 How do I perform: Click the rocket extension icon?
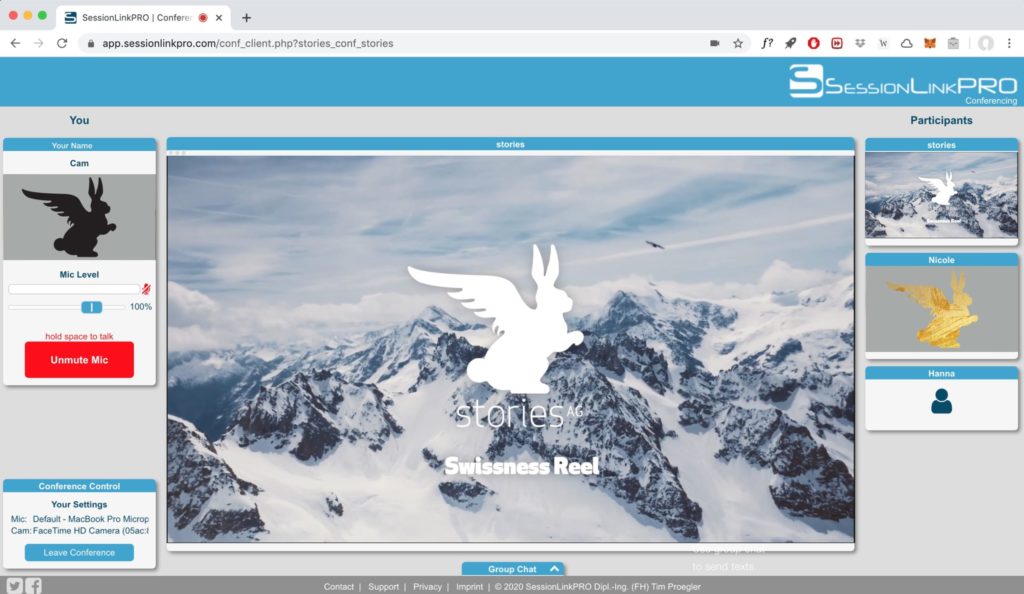790,44
